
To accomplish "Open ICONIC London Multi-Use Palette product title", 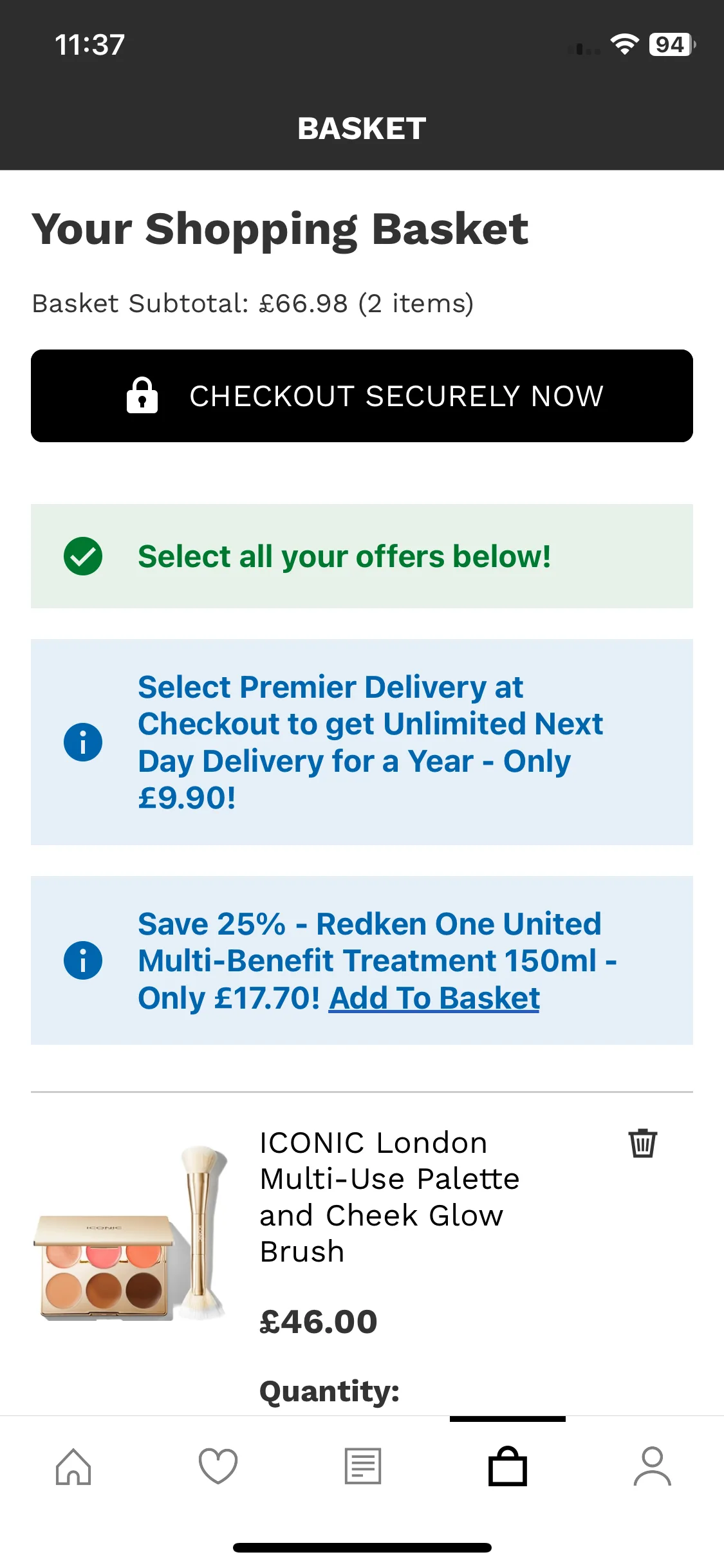I will pos(389,1197).
